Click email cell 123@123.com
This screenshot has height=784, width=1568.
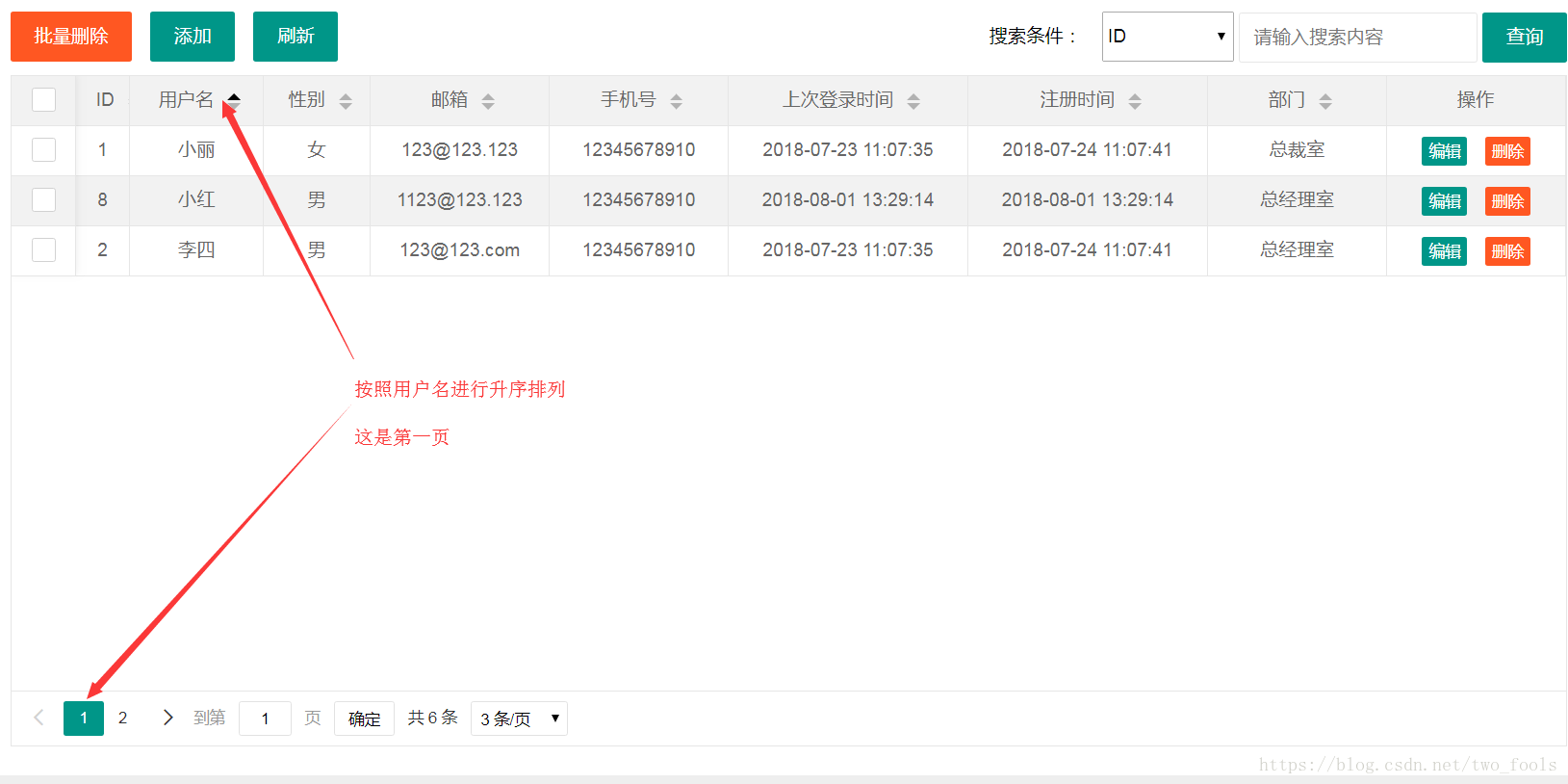point(460,249)
